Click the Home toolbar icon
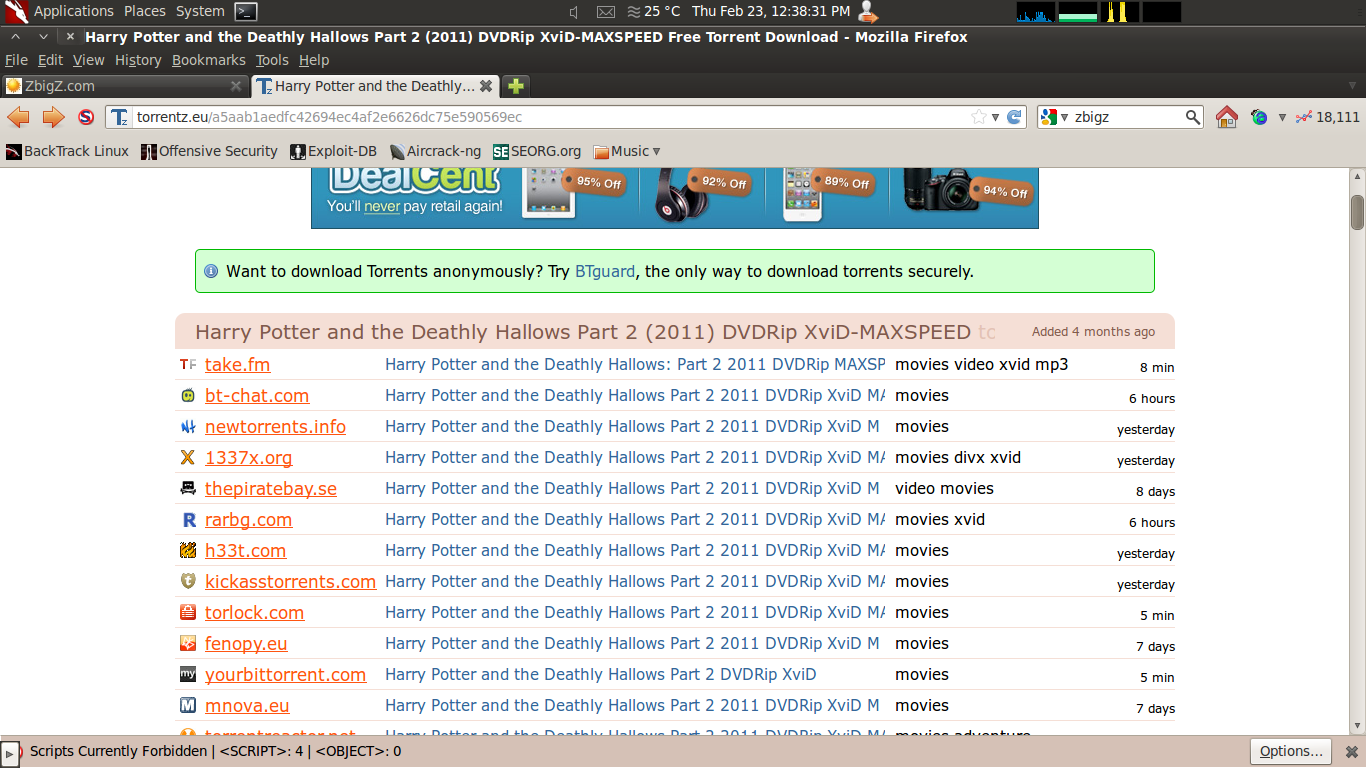 pyautogui.click(x=1227, y=117)
